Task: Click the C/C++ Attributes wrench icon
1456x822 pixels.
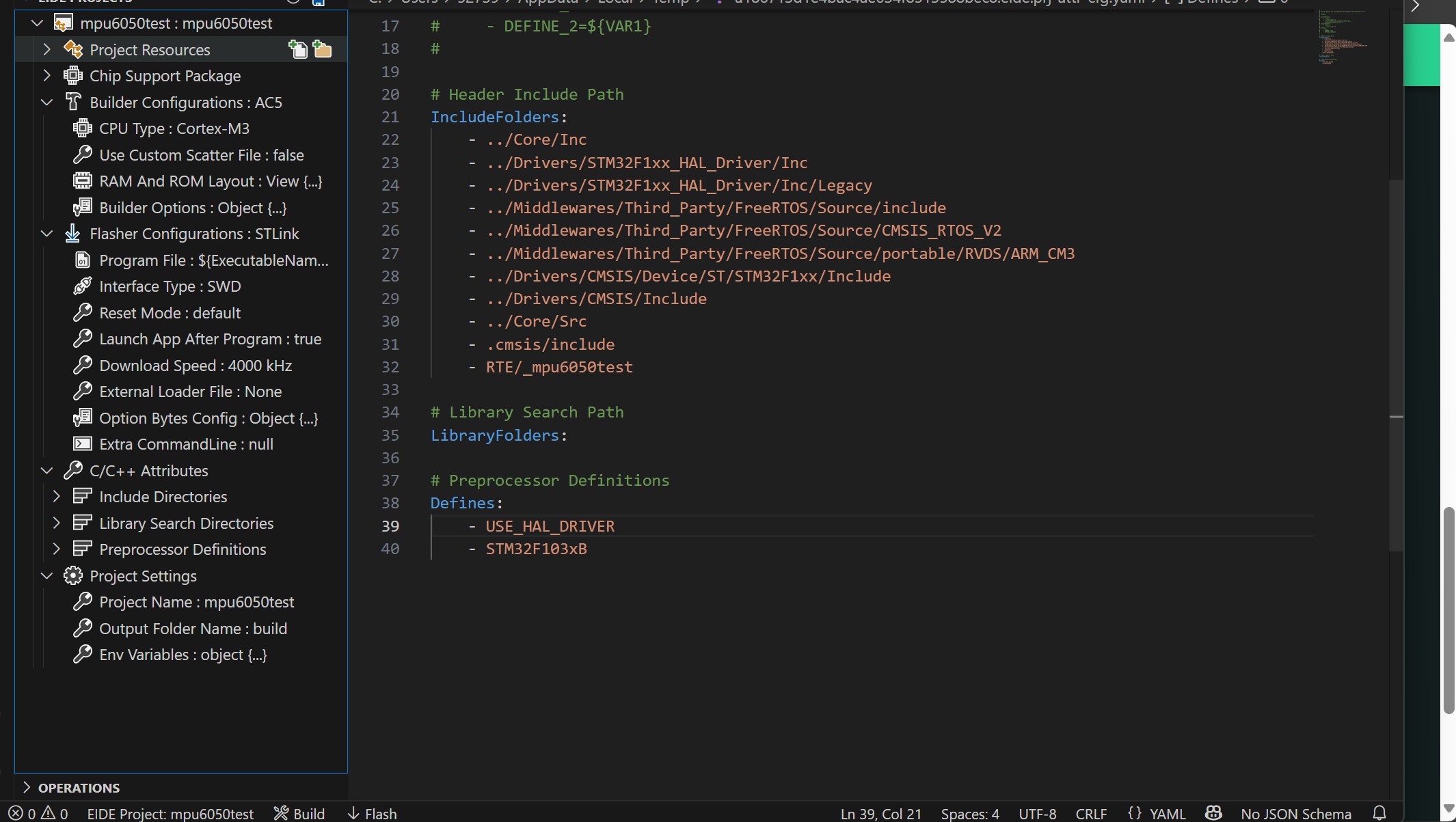Action: 73,470
